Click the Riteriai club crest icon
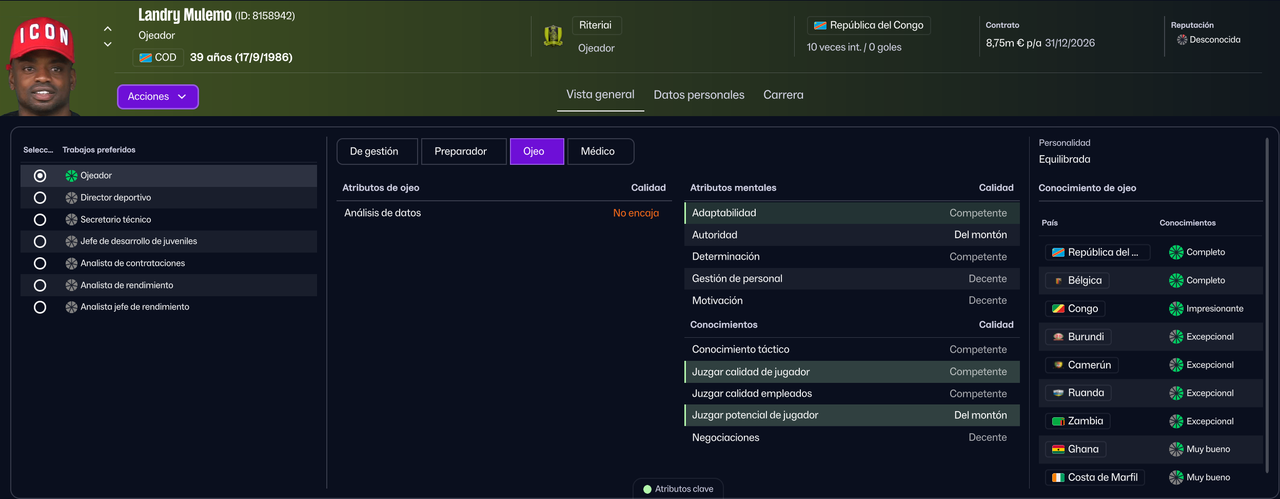The width and height of the screenshot is (1280, 499). [553, 36]
